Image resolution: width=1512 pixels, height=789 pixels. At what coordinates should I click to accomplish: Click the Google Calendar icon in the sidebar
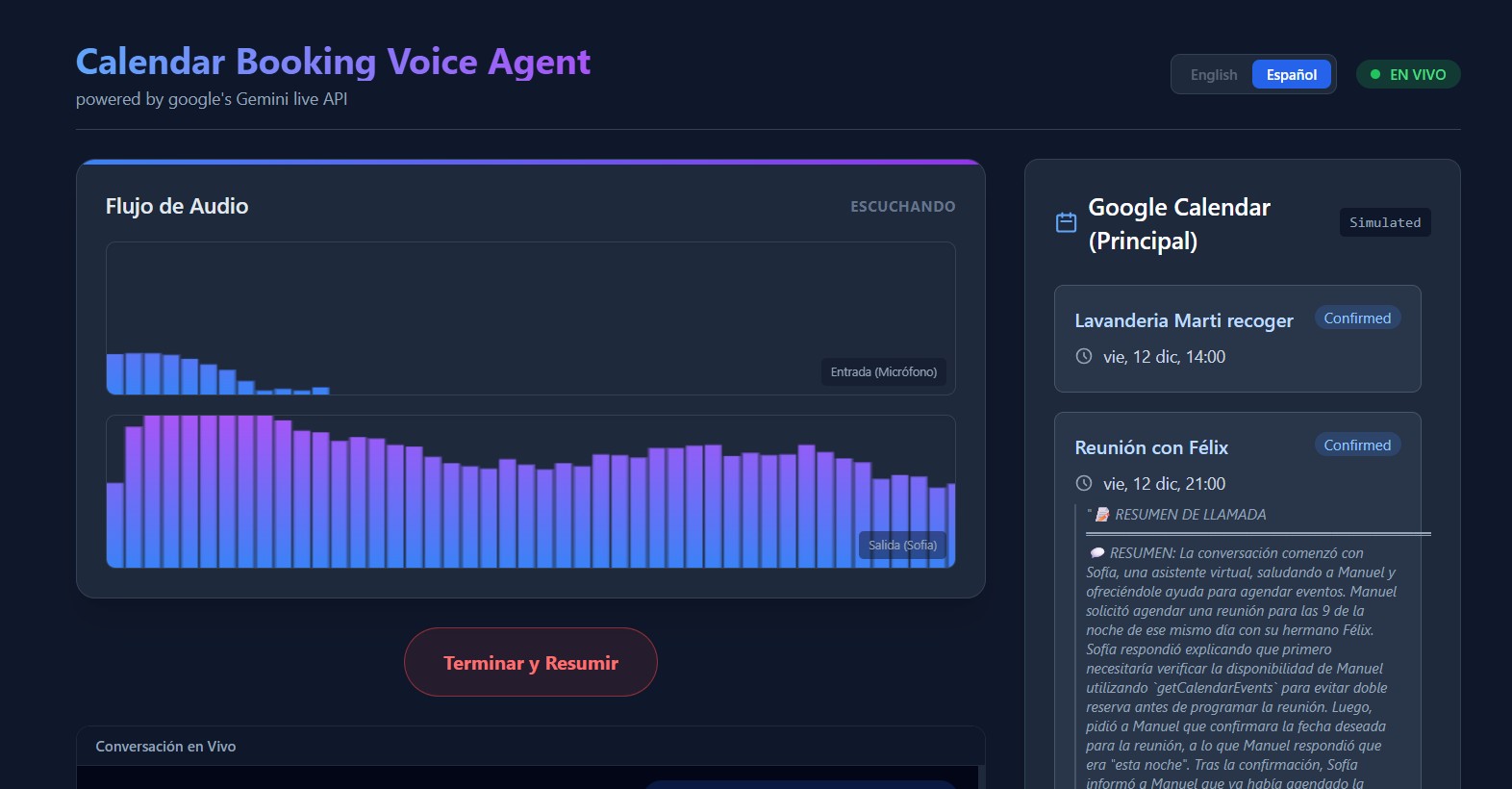(1066, 221)
